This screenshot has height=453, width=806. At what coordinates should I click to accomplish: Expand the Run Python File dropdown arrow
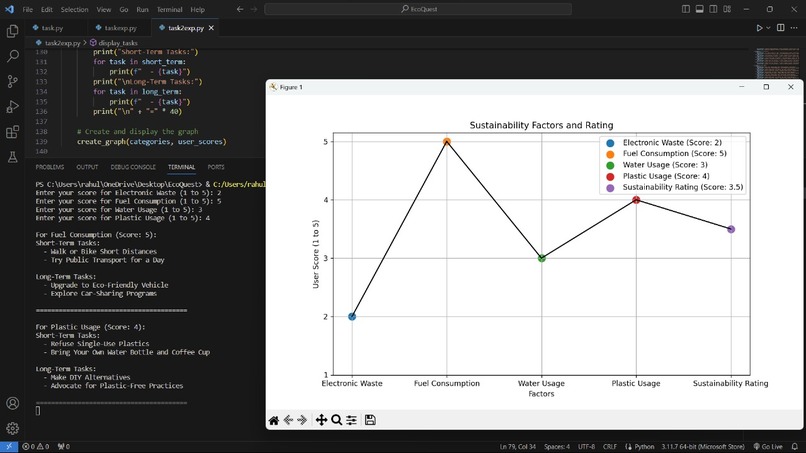(x=768, y=28)
